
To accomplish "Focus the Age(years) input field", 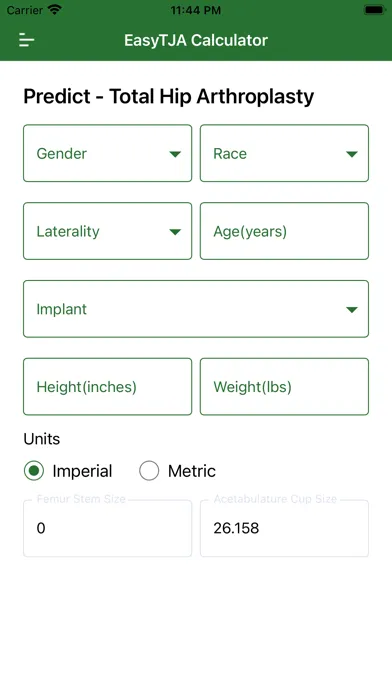I will pos(284,231).
